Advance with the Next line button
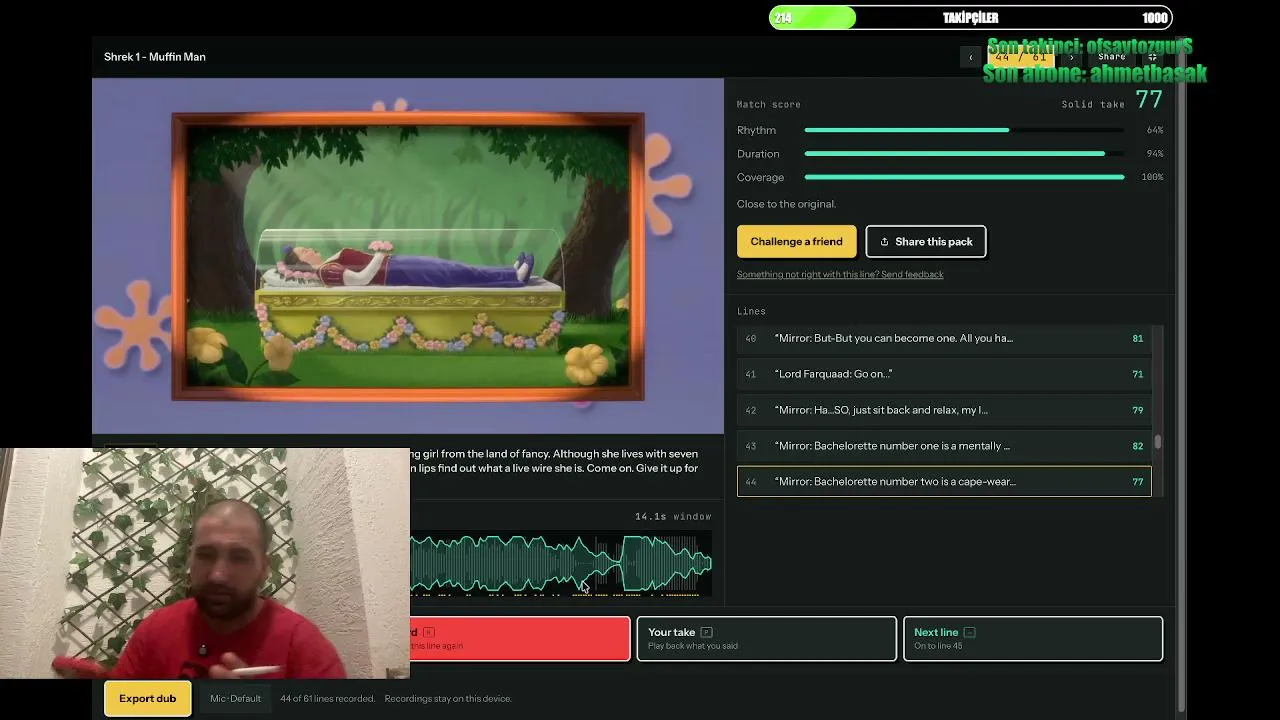 (x=1033, y=639)
